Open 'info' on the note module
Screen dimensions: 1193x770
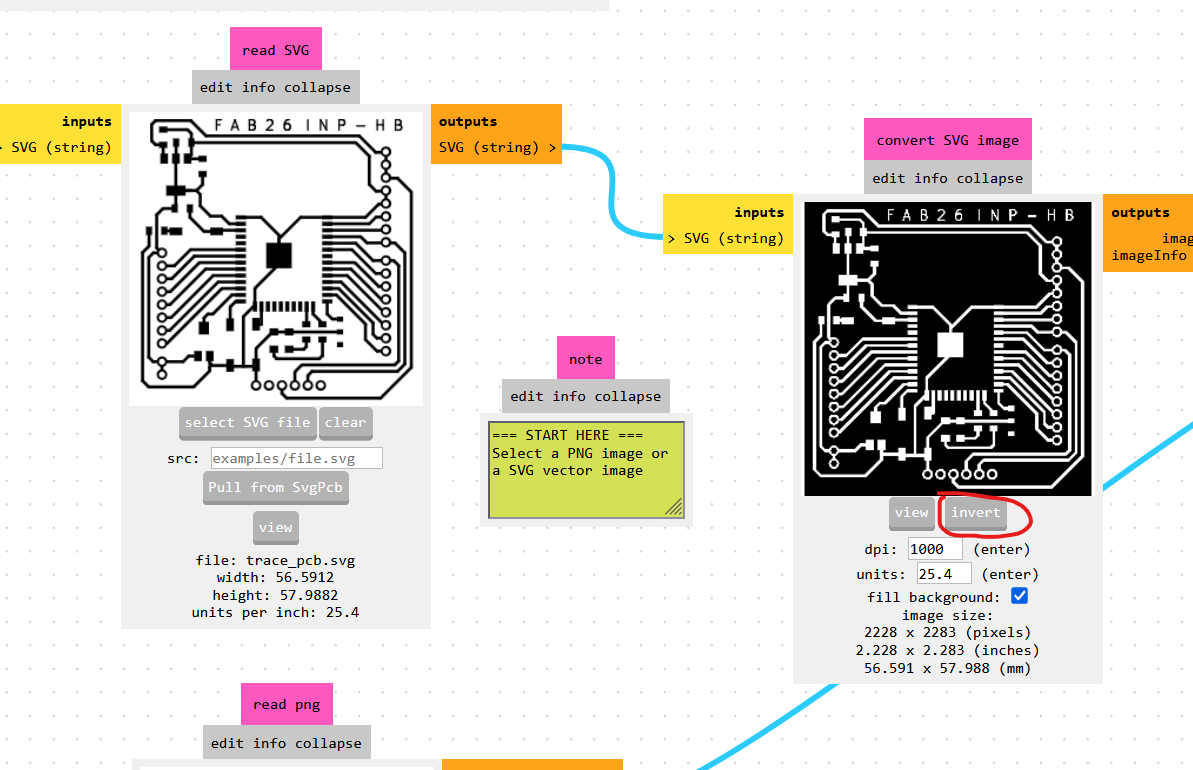click(569, 396)
